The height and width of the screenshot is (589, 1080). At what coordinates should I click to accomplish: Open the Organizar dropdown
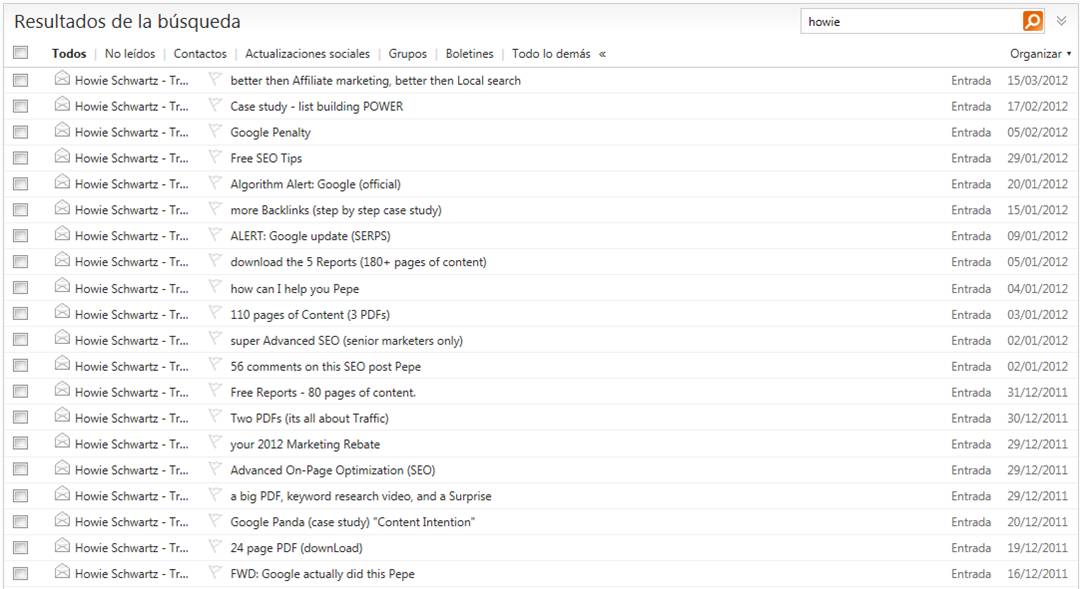(1040, 54)
